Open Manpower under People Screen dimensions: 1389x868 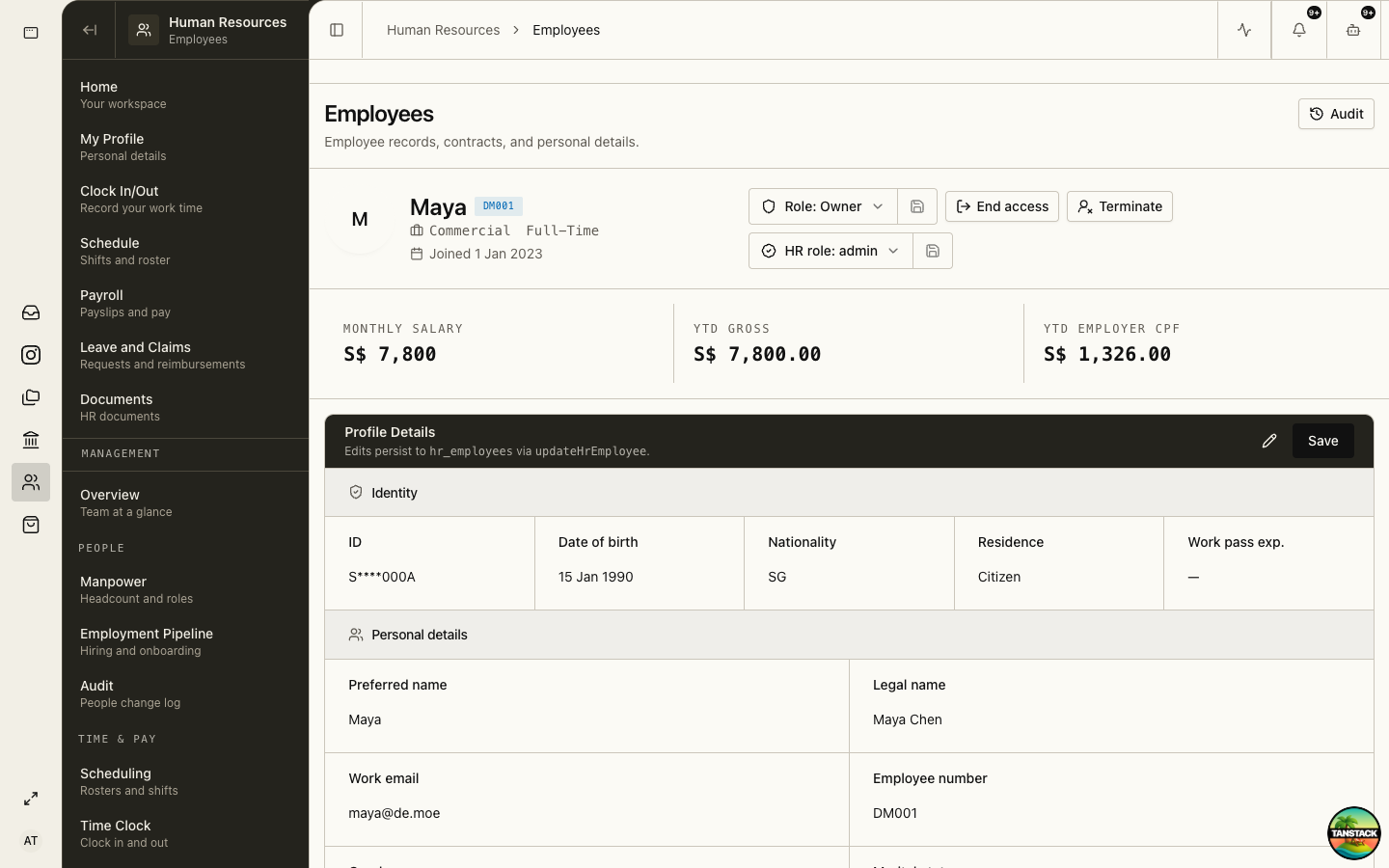(x=185, y=589)
